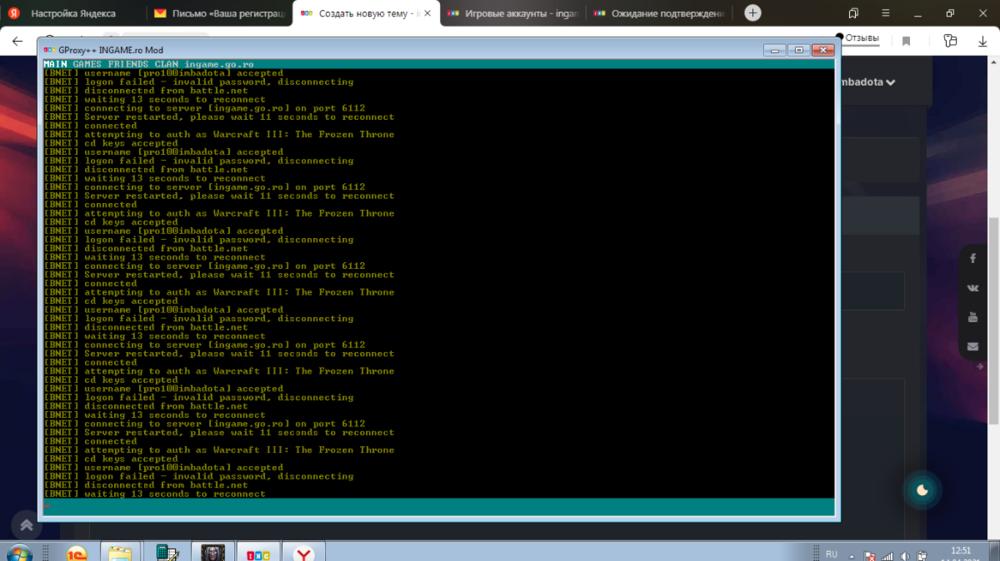Screen dimensions: 1000x561
Task: Click the browser back arrow
Action: click(x=17, y=41)
